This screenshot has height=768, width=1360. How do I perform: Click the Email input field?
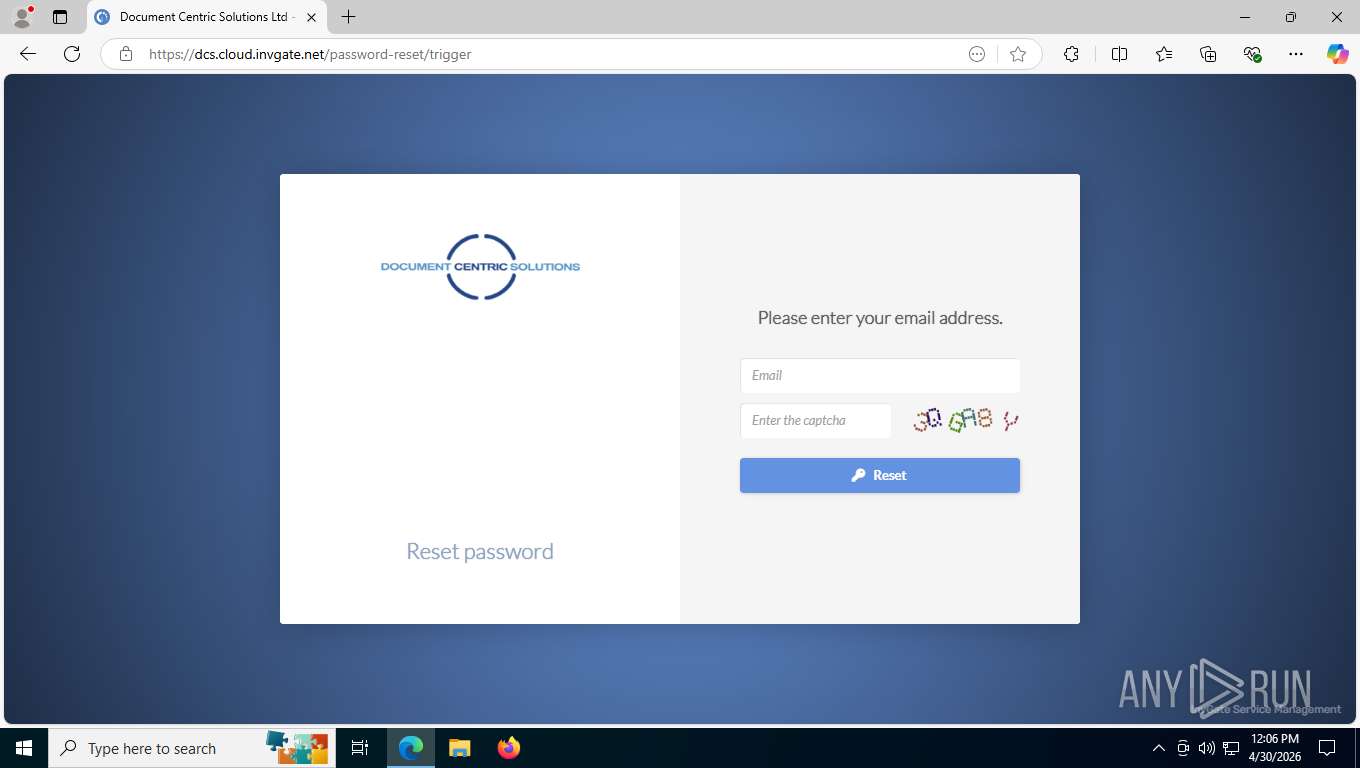tap(880, 376)
